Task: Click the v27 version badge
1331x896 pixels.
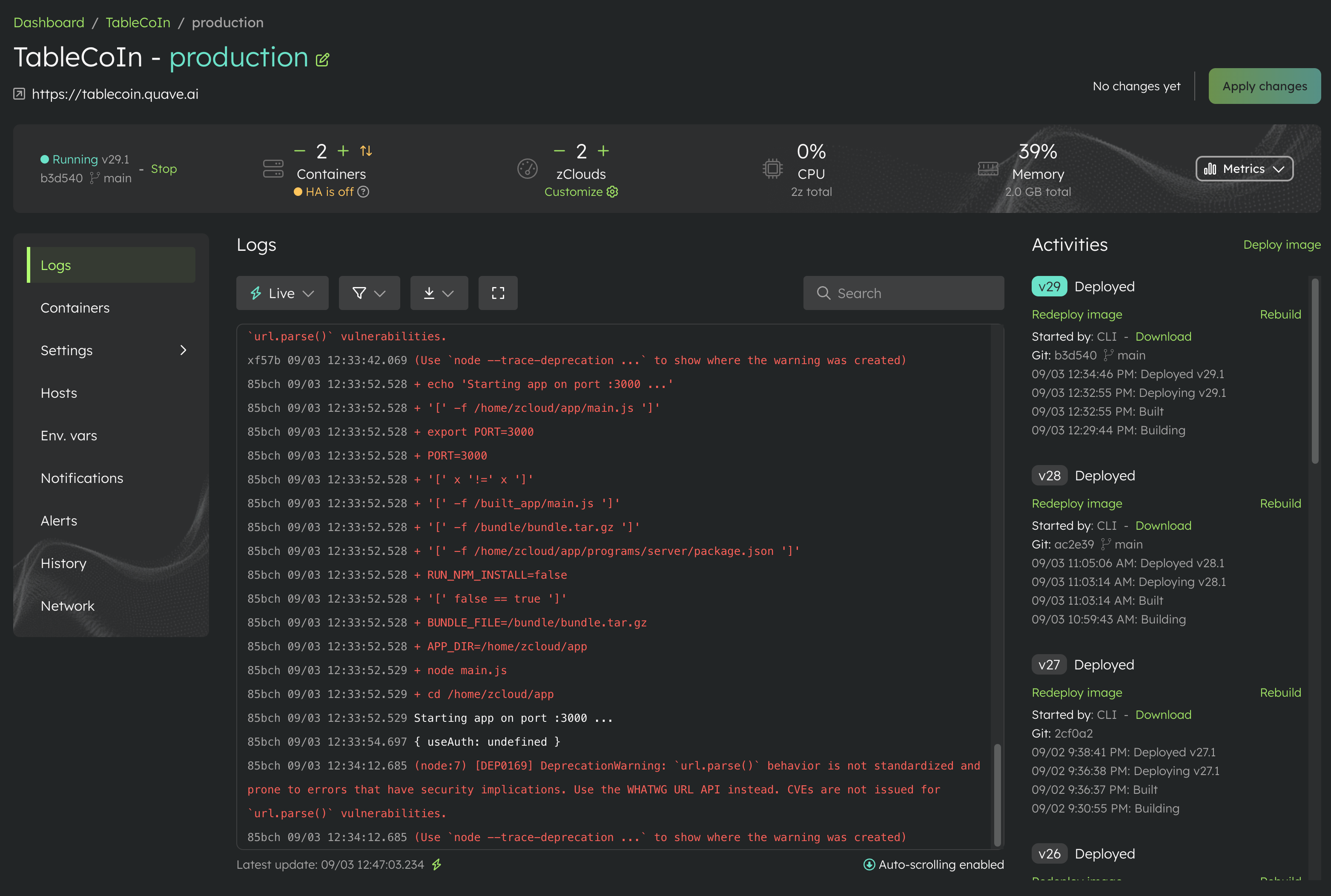Action: tap(1049, 665)
